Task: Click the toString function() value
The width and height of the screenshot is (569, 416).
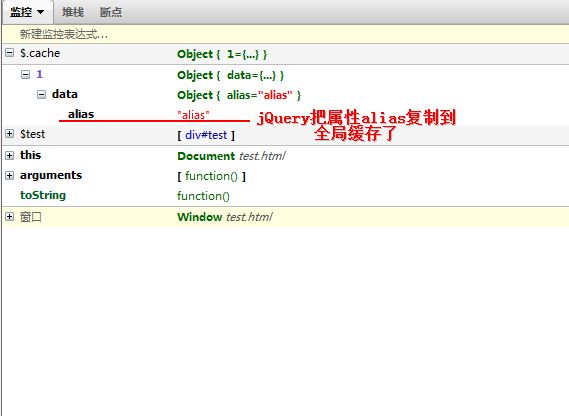Action: point(203,196)
